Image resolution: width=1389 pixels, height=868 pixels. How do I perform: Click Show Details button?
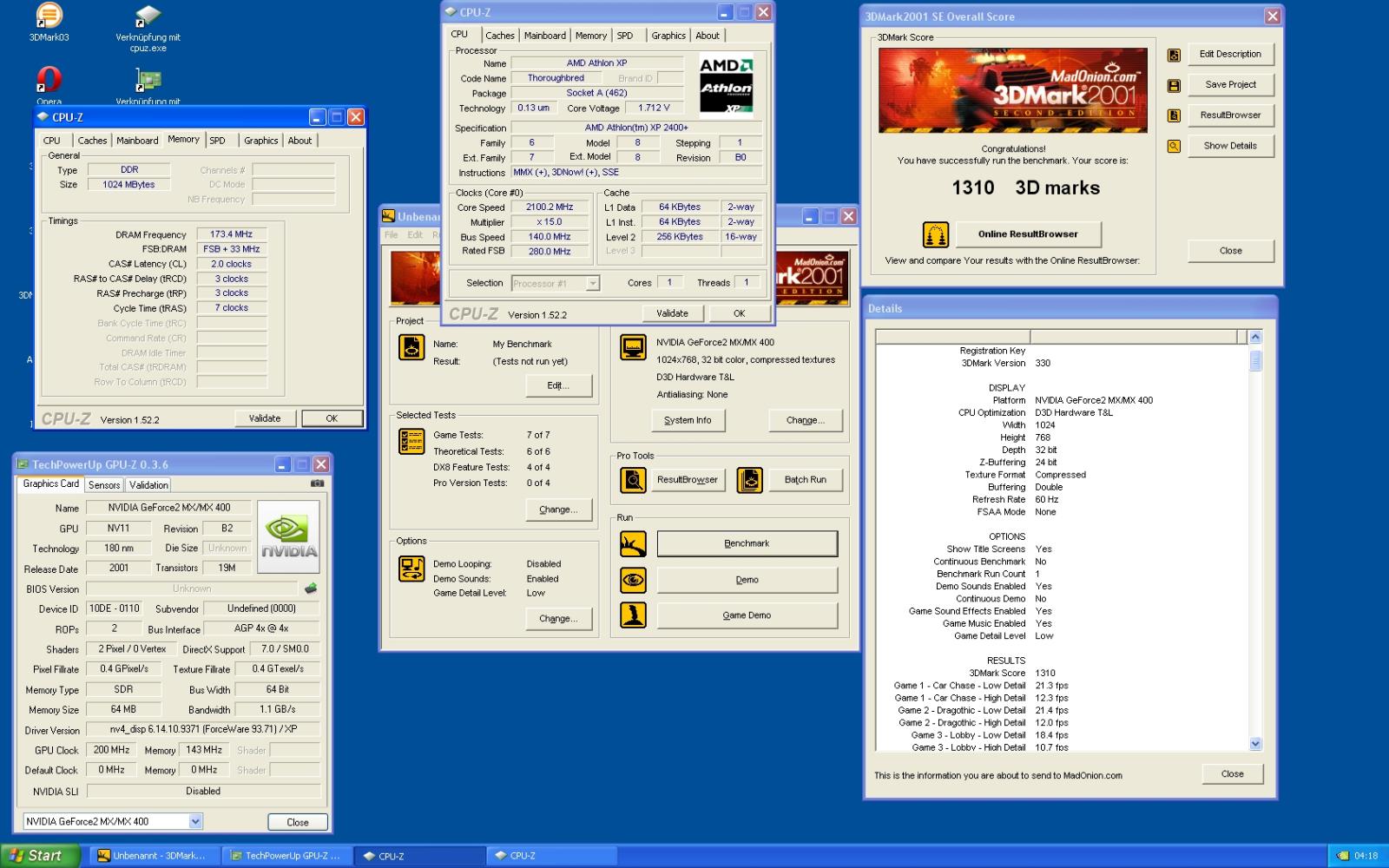[1230, 146]
